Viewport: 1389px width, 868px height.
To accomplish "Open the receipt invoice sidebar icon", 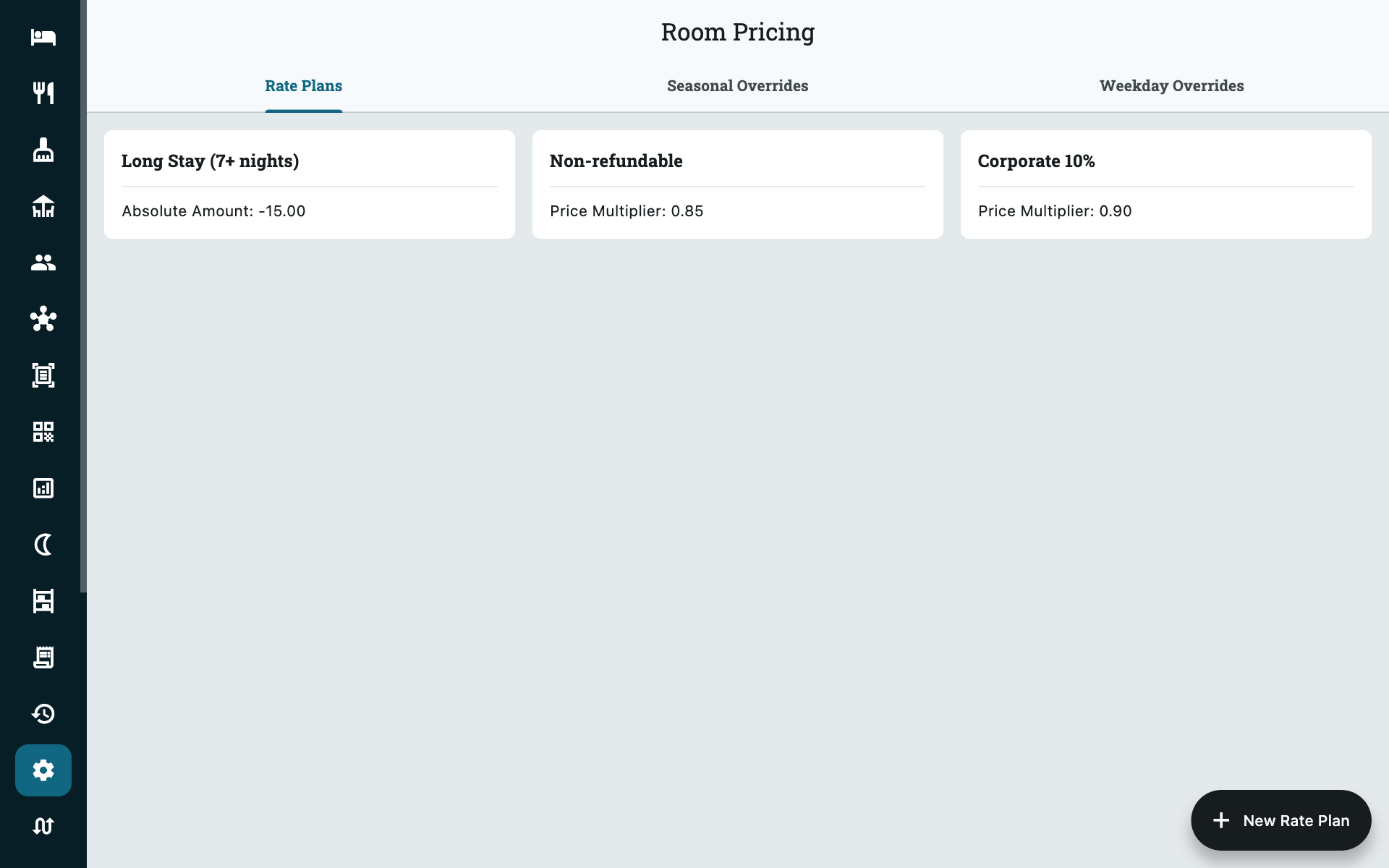I will pos(43,658).
